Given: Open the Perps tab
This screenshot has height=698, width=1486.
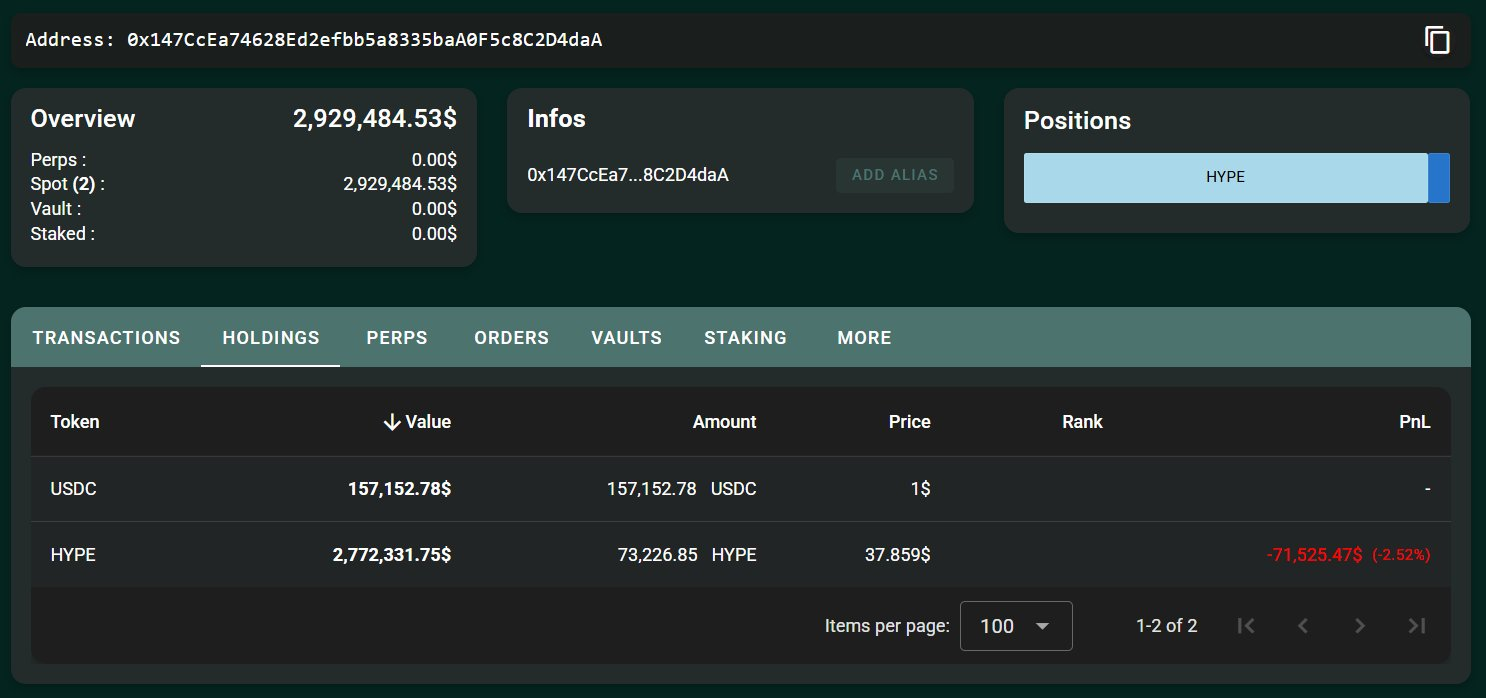Looking at the screenshot, I should point(397,338).
